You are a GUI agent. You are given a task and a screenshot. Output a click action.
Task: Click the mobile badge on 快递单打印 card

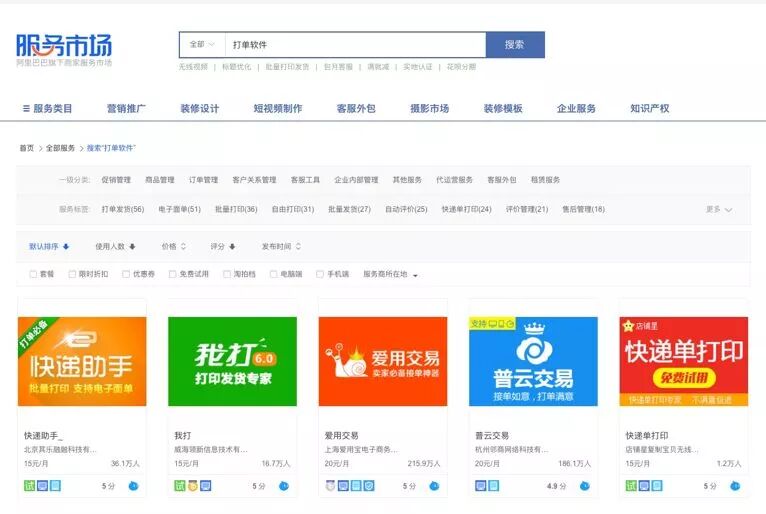click(657, 486)
